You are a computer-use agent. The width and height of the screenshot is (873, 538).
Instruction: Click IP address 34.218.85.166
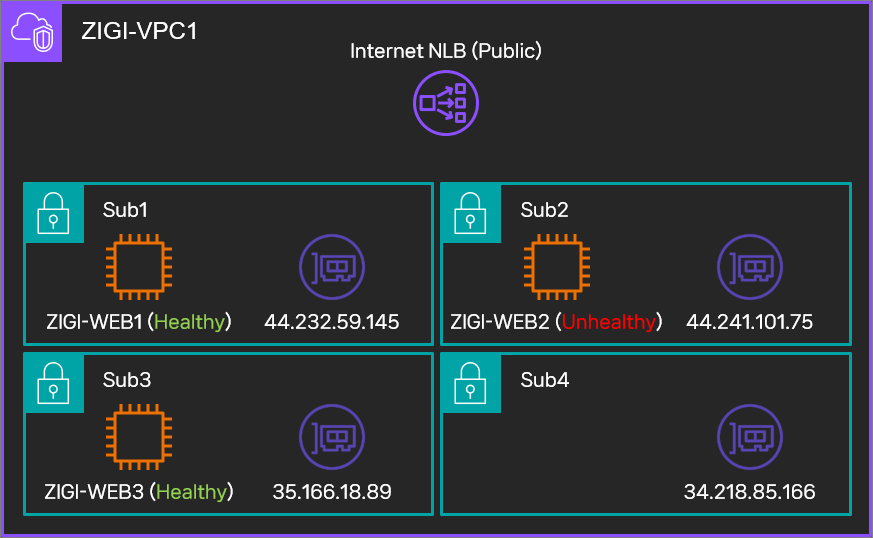click(750, 492)
